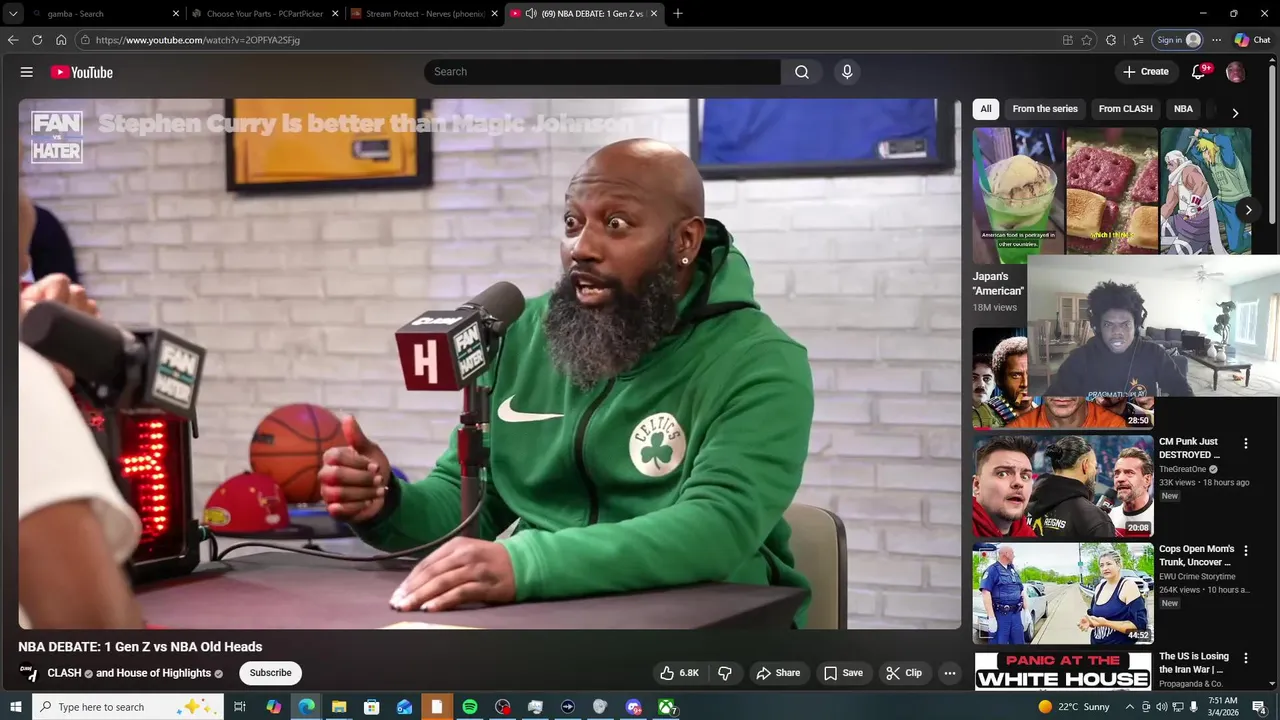
Task: Open Panic at the White House thumbnail
Action: (1063, 671)
